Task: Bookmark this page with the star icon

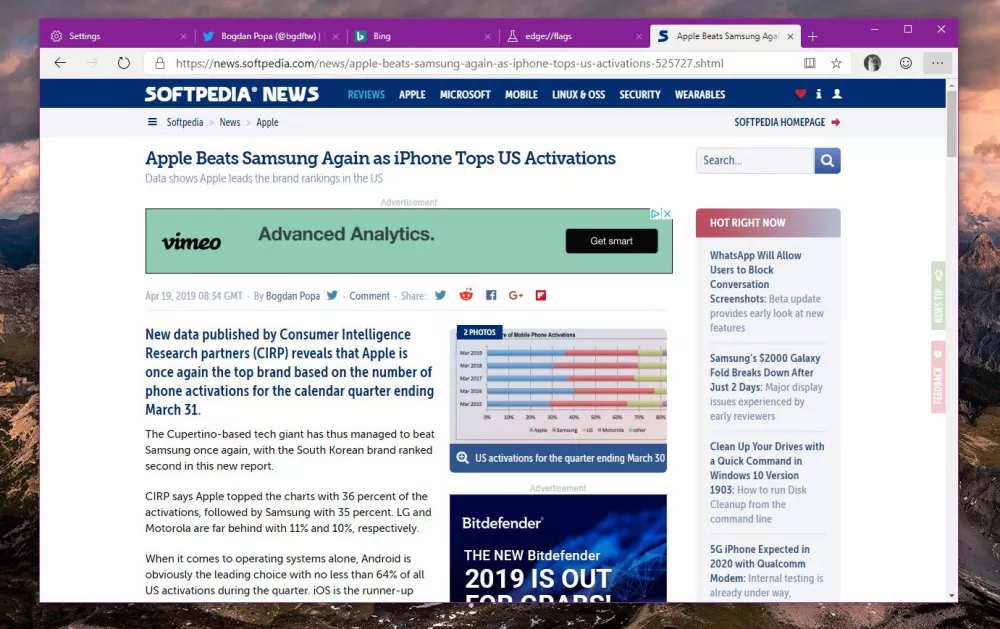Action: point(836,63)
